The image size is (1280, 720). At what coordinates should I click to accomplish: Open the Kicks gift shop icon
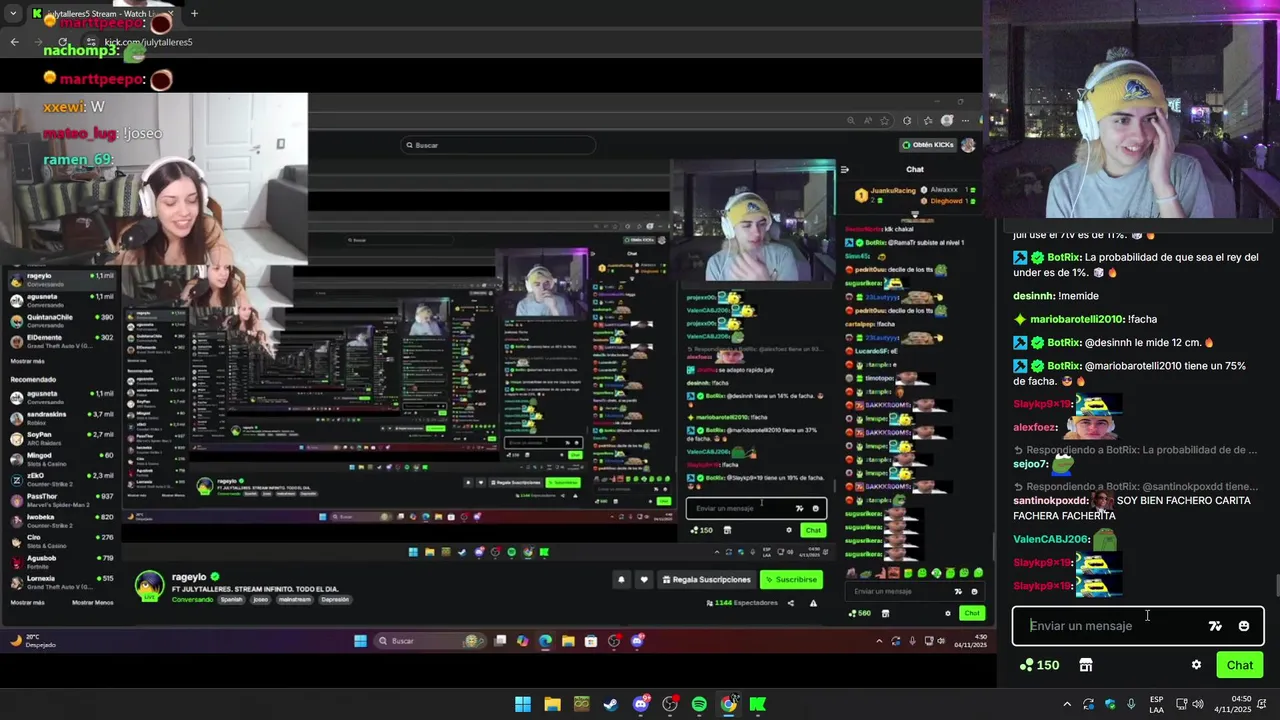1086,665
